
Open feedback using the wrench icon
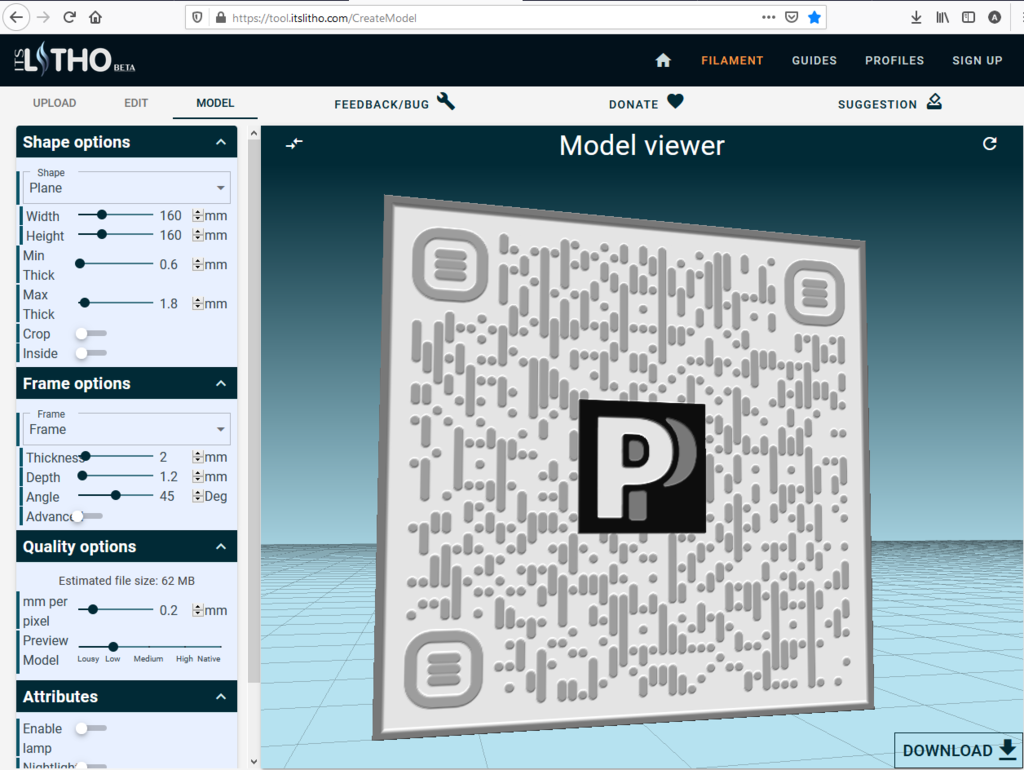446,101
